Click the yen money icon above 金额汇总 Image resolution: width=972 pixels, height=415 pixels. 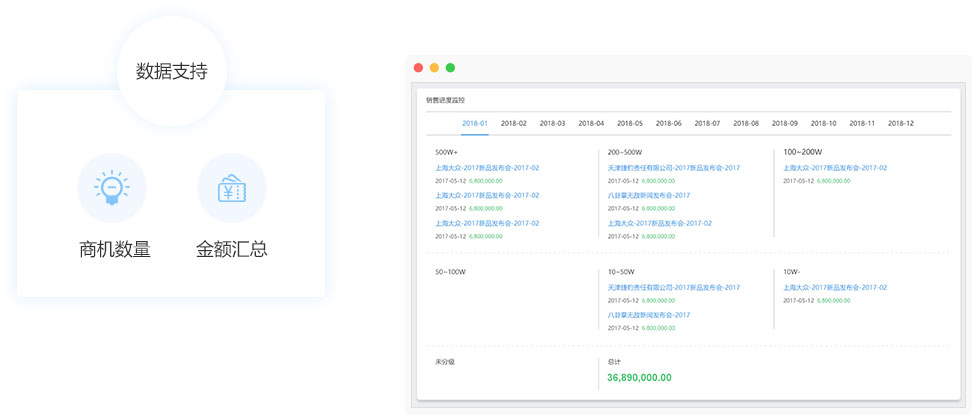[231, 188]
